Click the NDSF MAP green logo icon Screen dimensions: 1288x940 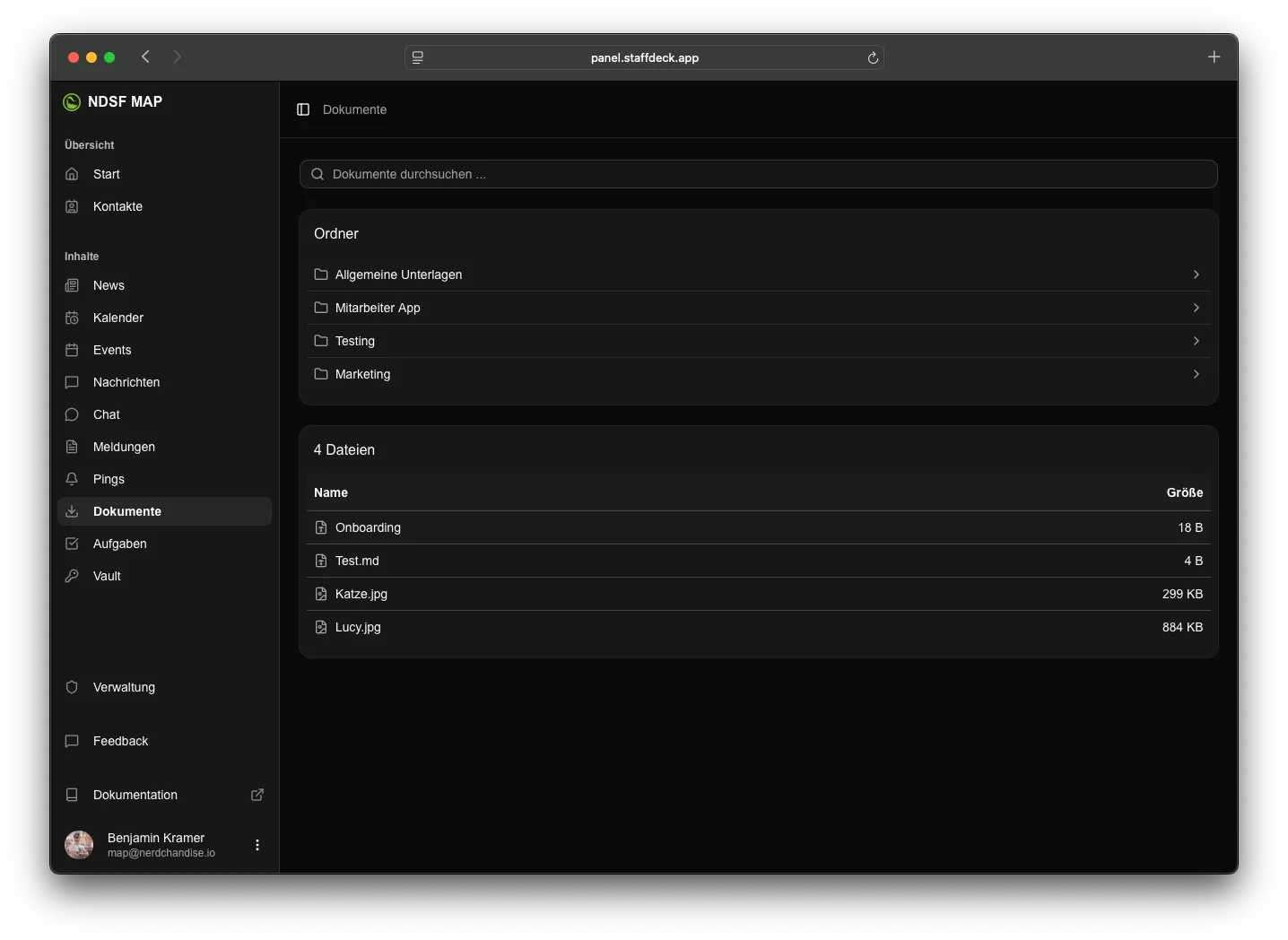[72, 102]
